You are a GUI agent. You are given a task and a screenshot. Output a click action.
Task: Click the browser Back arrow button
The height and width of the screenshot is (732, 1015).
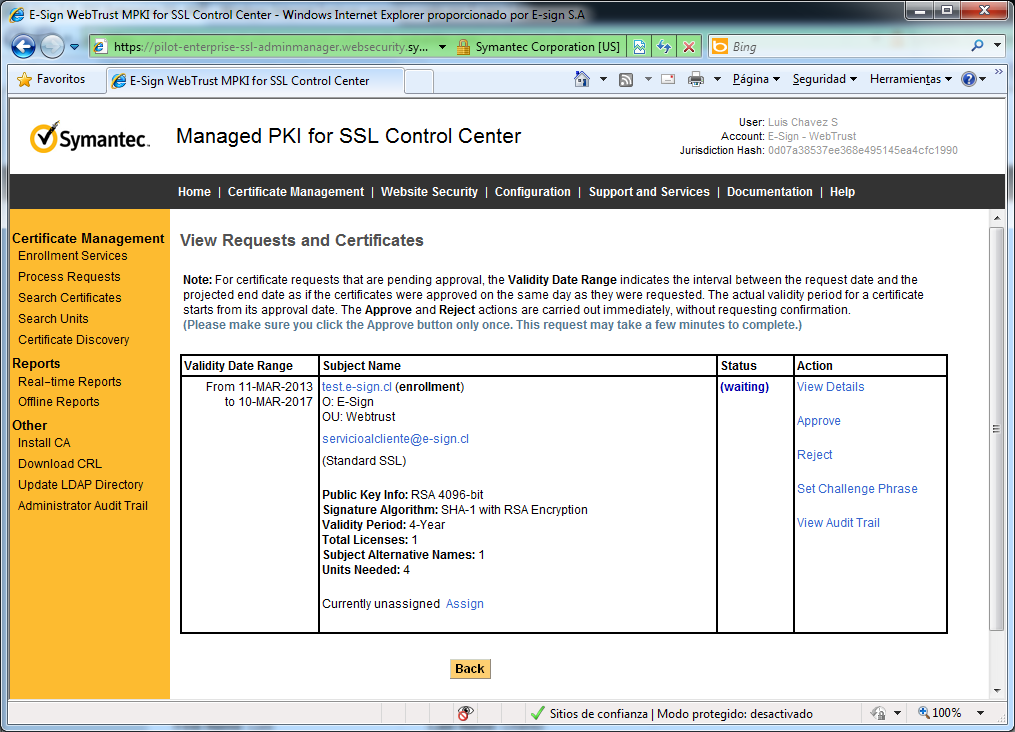coord(24,47)
